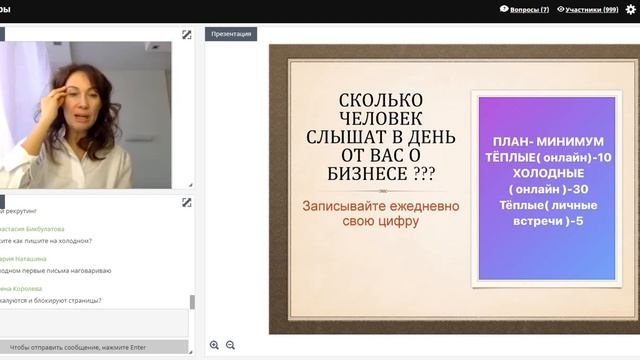This screenshot has width=640, height=360.
Task: Zoom out of the presentation
Action: click(x=230, y=345)
